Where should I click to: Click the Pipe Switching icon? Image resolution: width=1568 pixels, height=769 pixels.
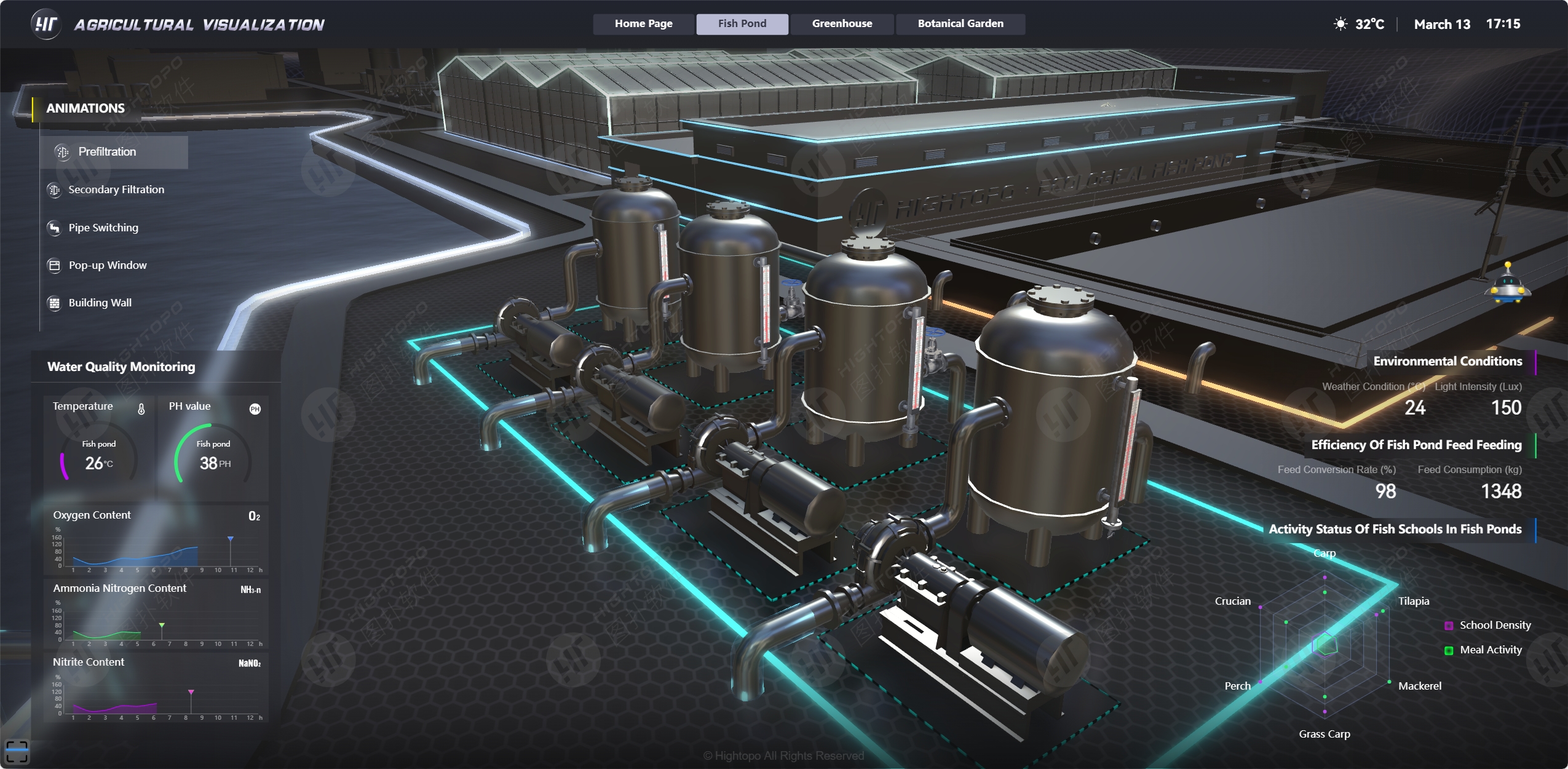click(54, 228)
